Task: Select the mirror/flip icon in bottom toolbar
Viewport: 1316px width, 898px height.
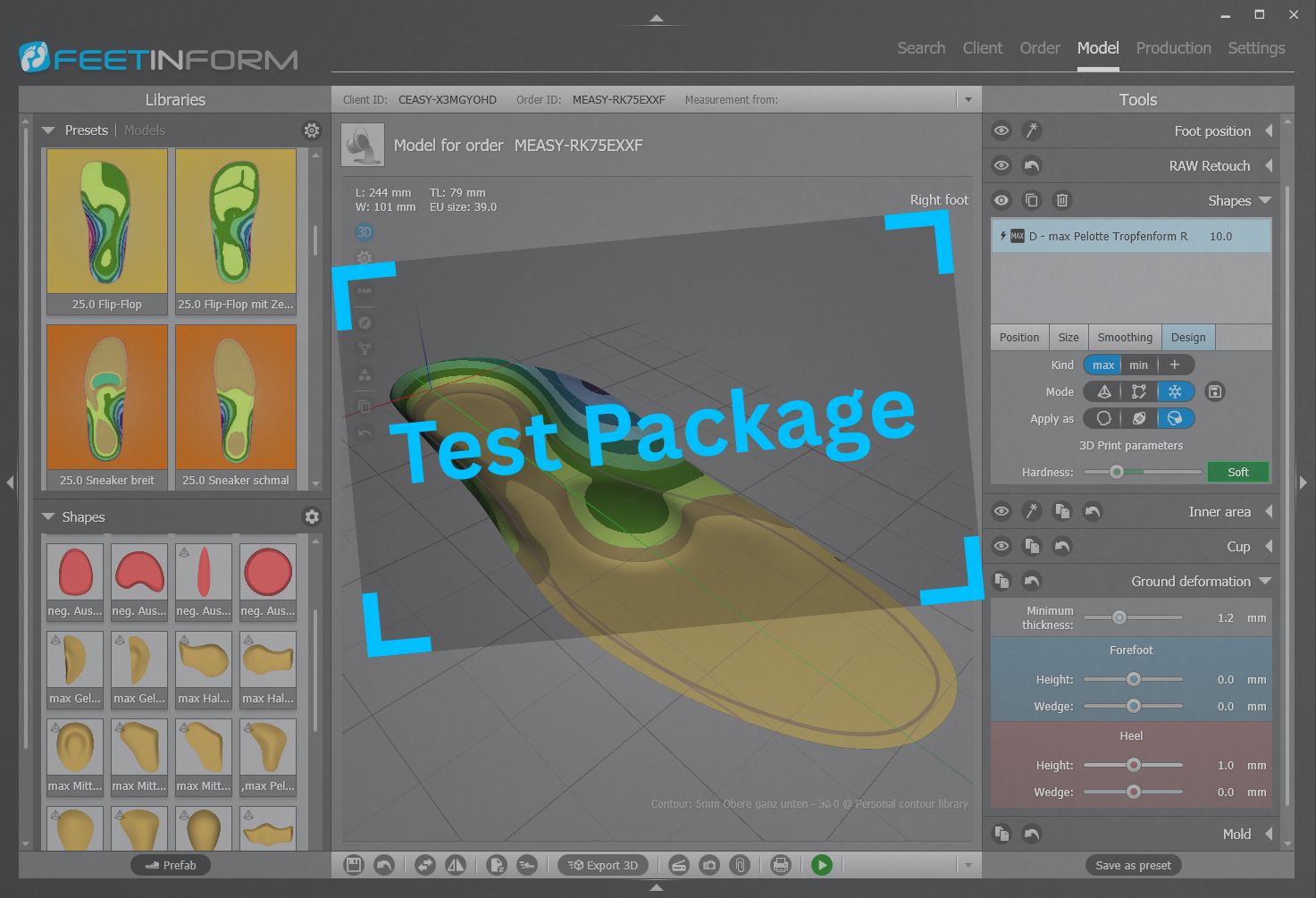Action: tap(457, 865)
